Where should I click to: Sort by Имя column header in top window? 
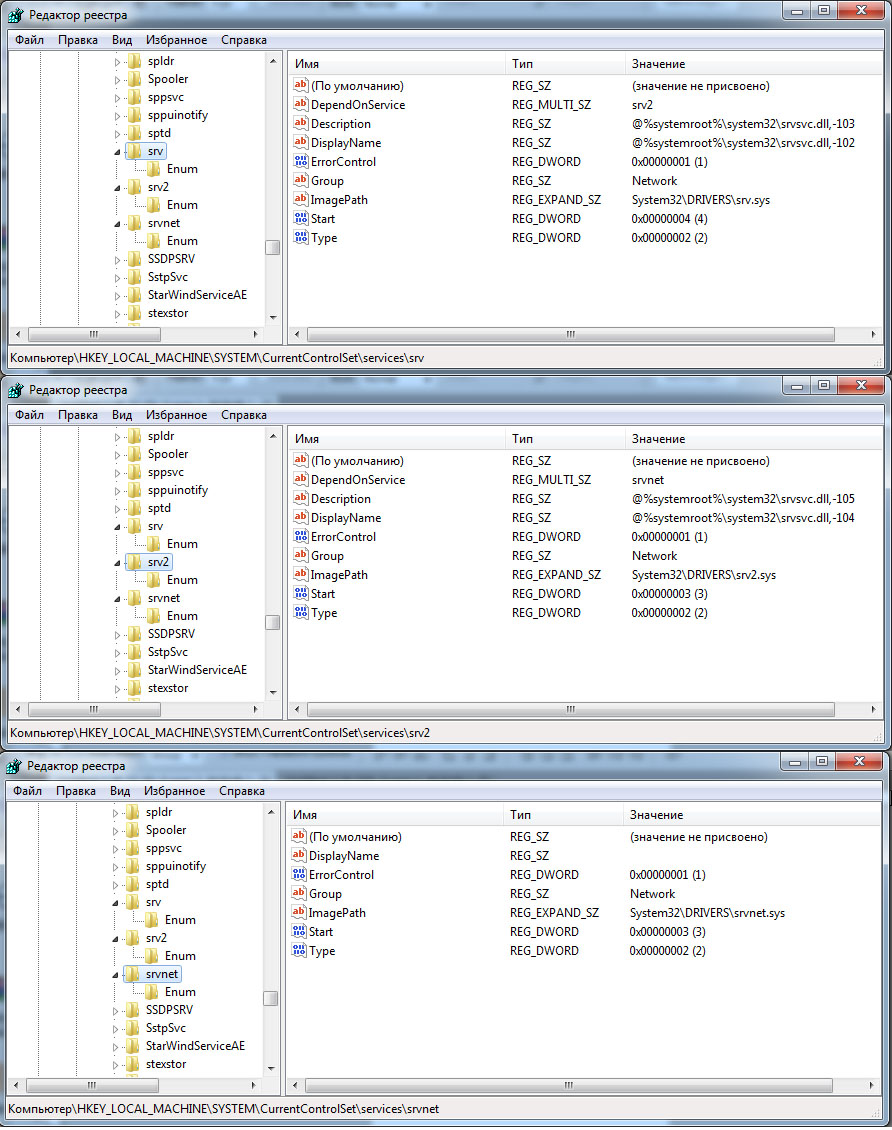(397, 63)
